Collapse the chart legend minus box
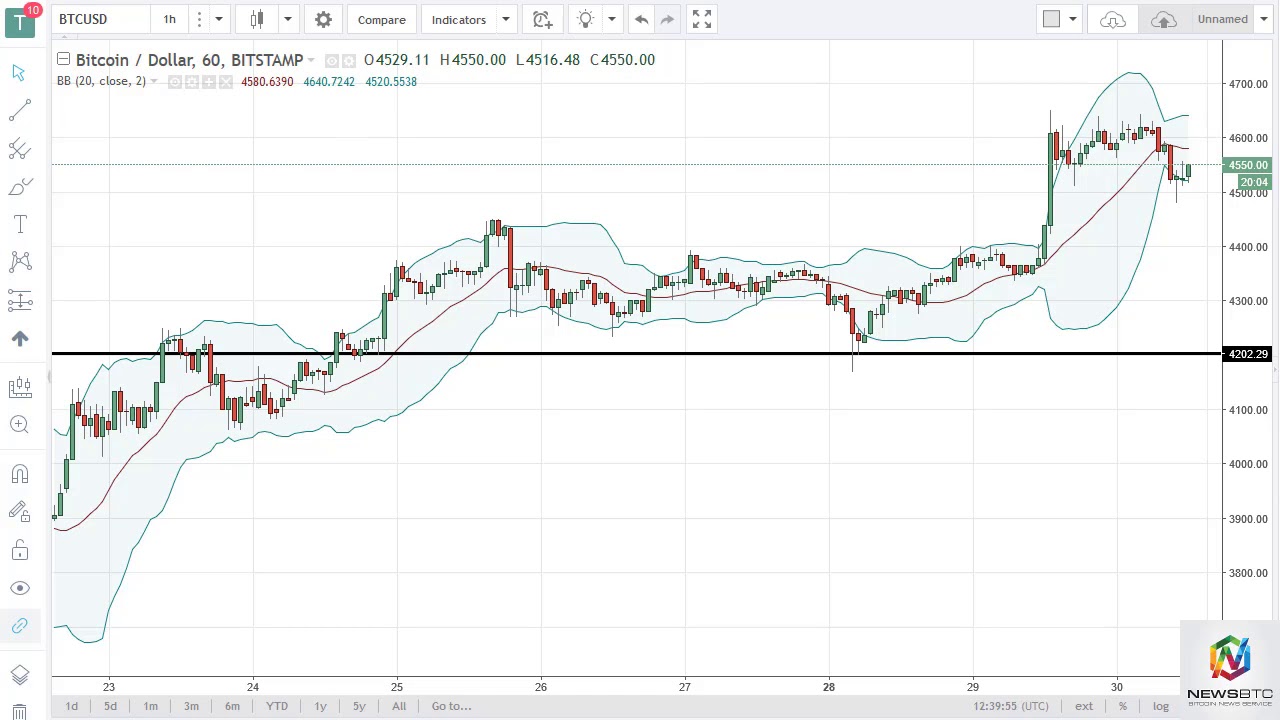 point(63,59)
